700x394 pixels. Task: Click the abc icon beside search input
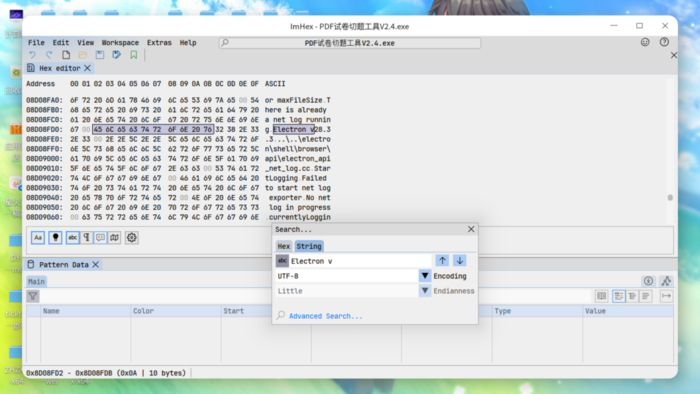[282, 261]
